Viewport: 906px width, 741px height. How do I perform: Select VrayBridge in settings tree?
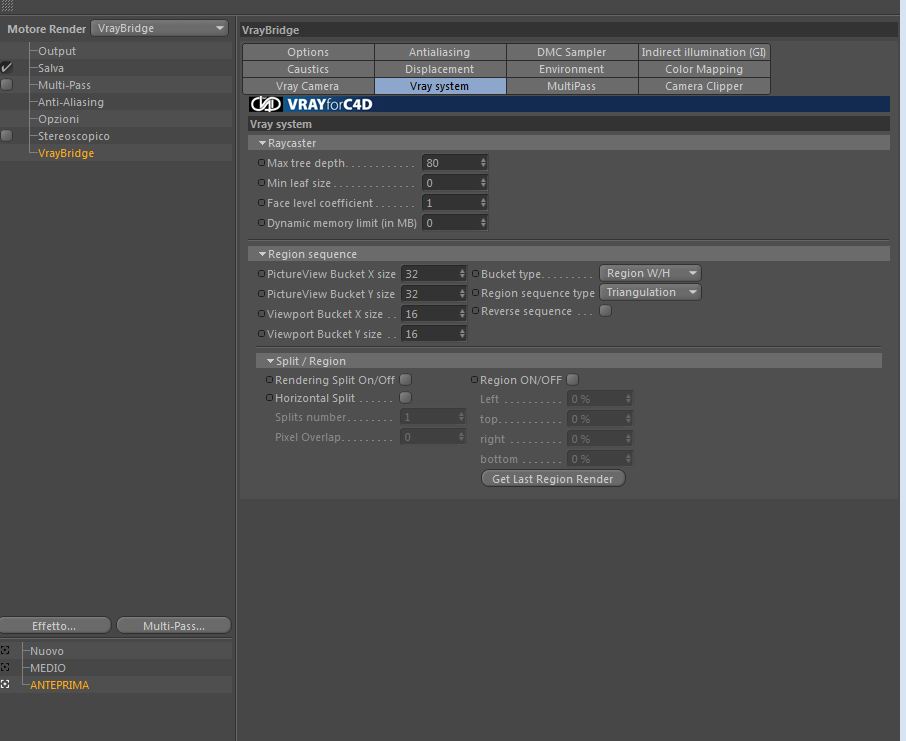click(66, 153)
